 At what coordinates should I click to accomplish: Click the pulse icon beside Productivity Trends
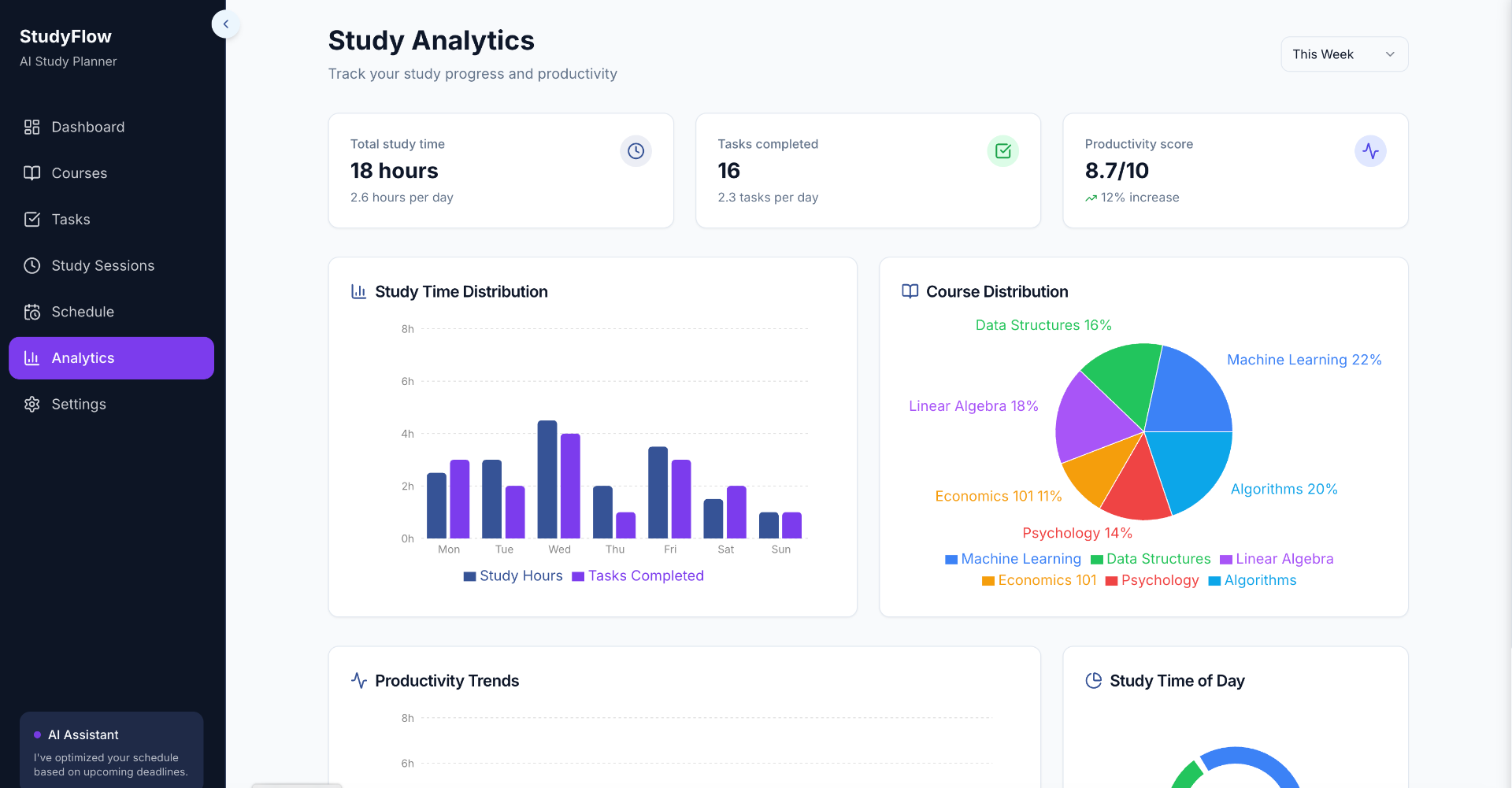point(359,681)
